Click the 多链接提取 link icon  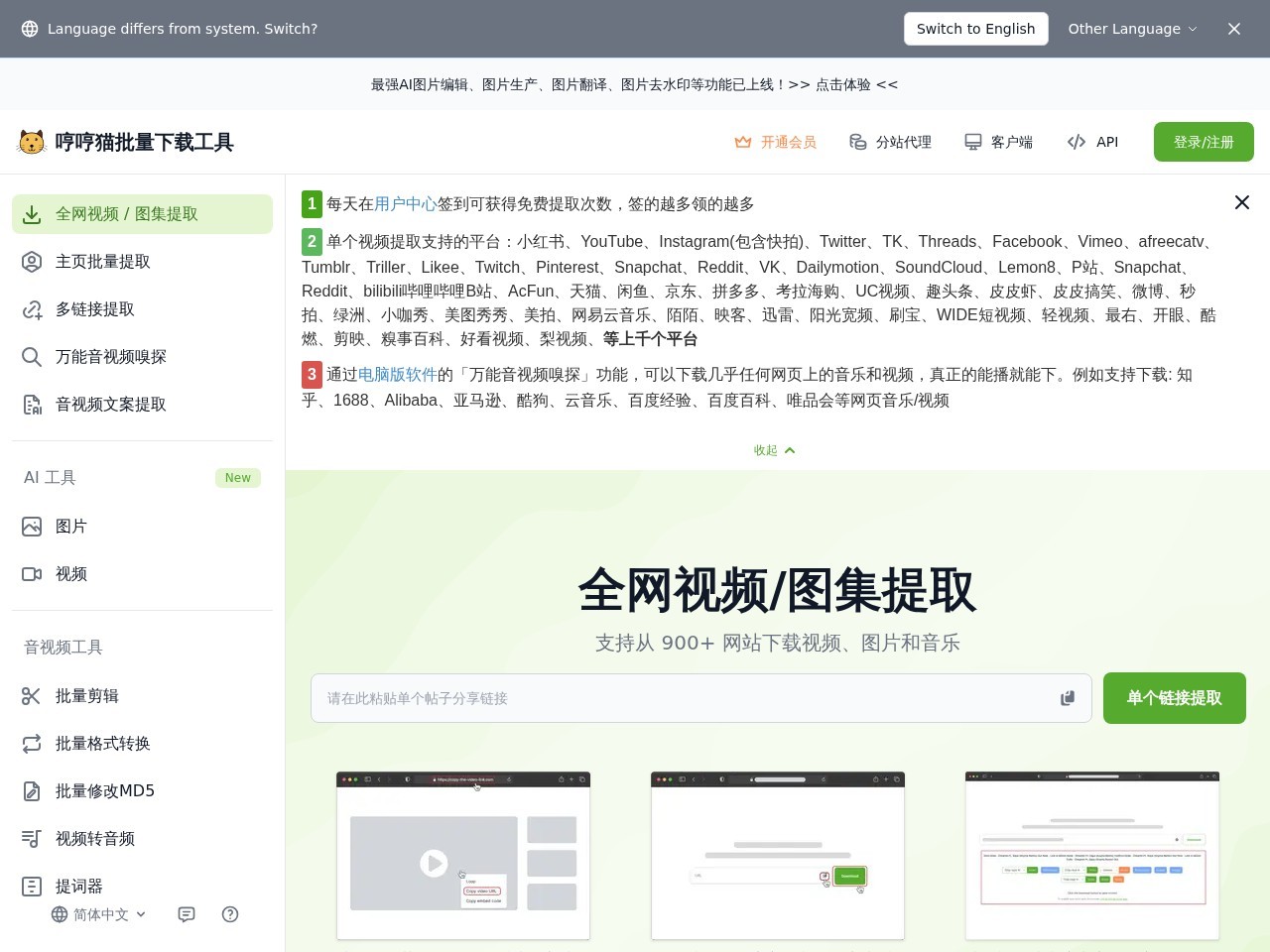tap(32, 309)
